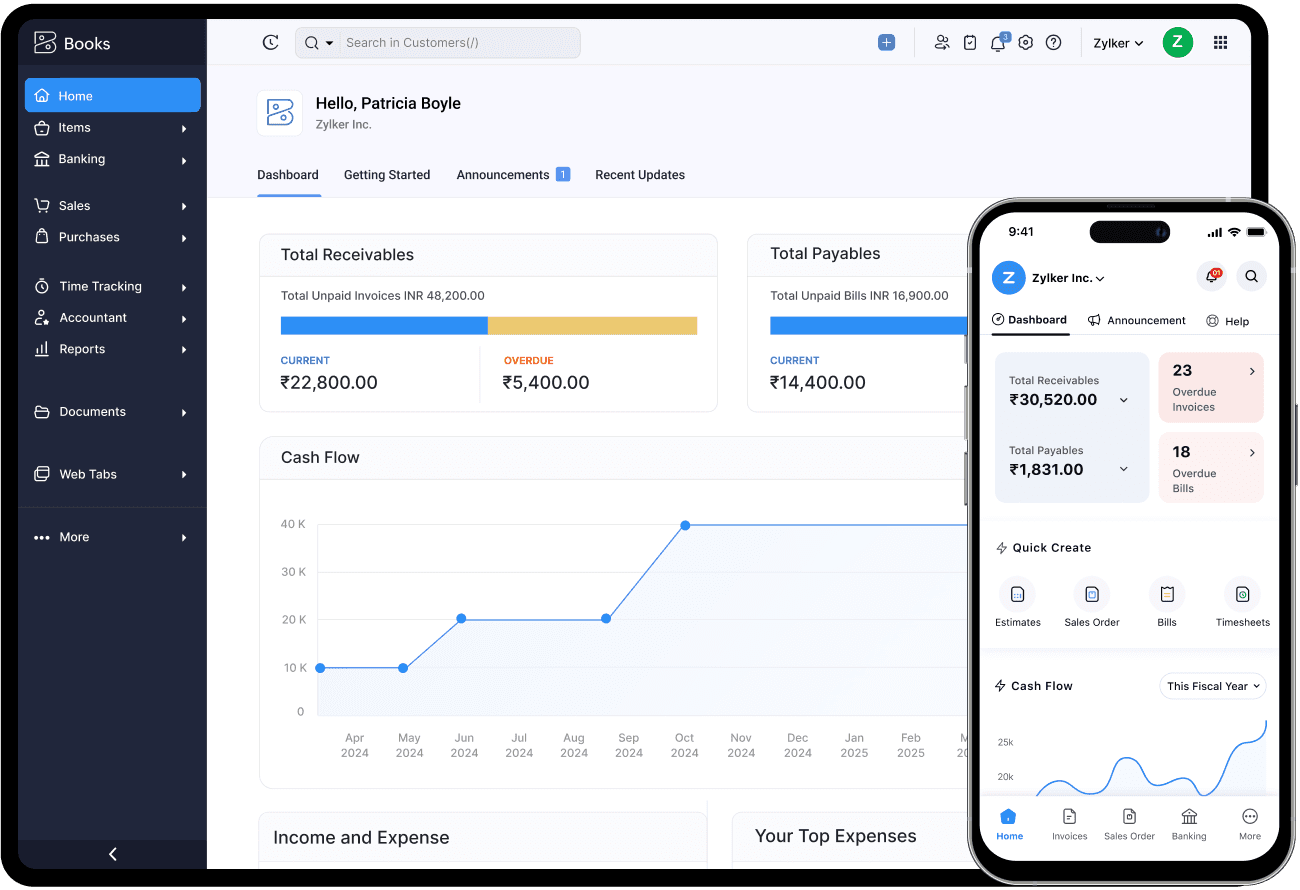The height and width of the screenshot is (890, 1300).
Task: Expand the Time Tracking submenu arrow
Action: (x=184, y=288)
